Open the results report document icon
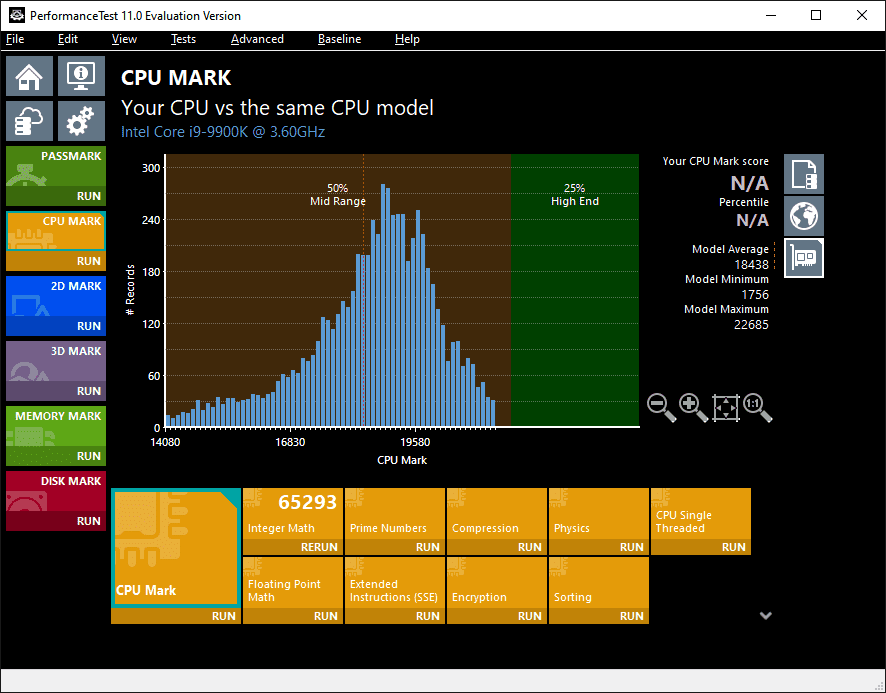Image resolution: width=886 pixels, height=693 pixels. [x=804, y=174]
